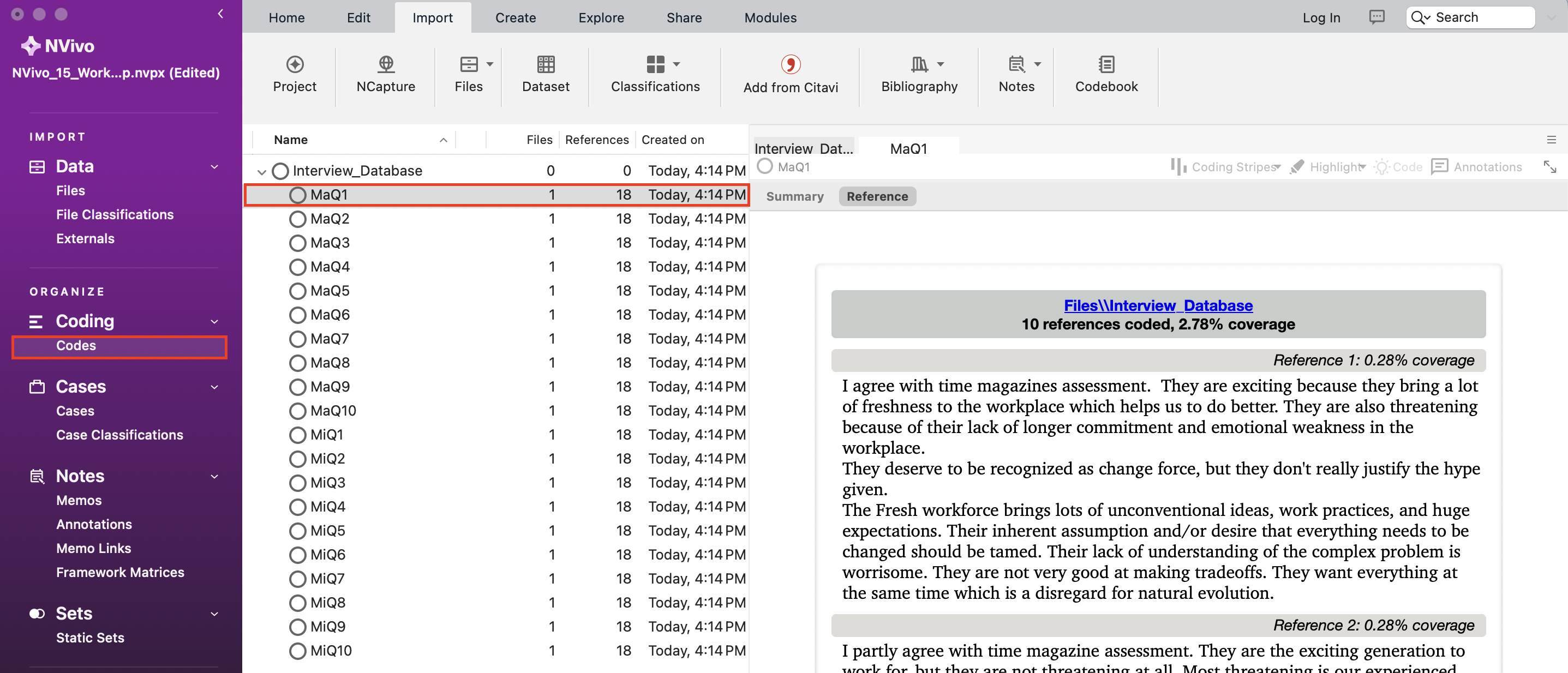1568x673 pixels.
Task: Open the NCapture import tool
Action: [385, 74]
